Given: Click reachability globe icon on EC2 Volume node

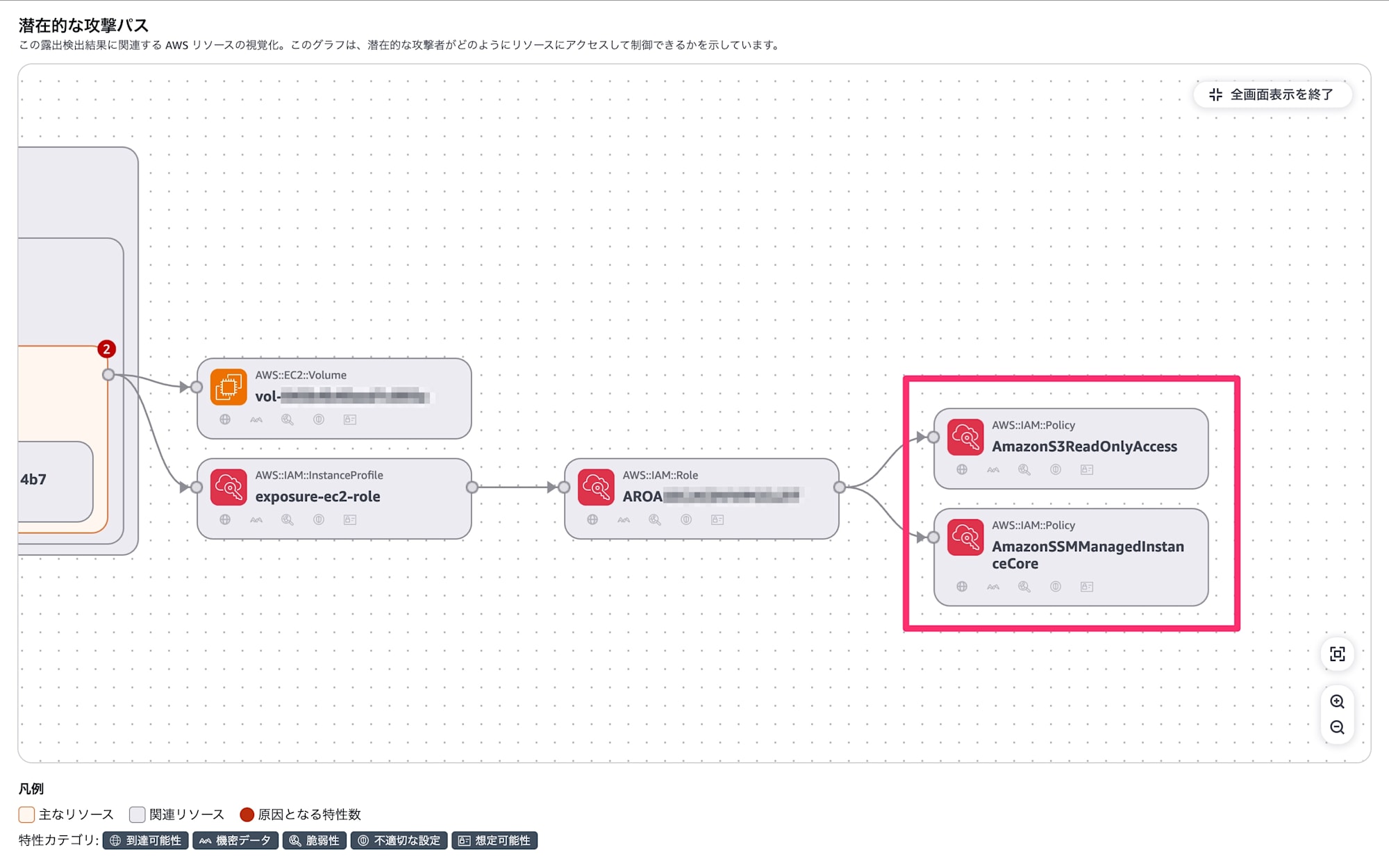Looking at the screenshot, I should click(225, 419).
